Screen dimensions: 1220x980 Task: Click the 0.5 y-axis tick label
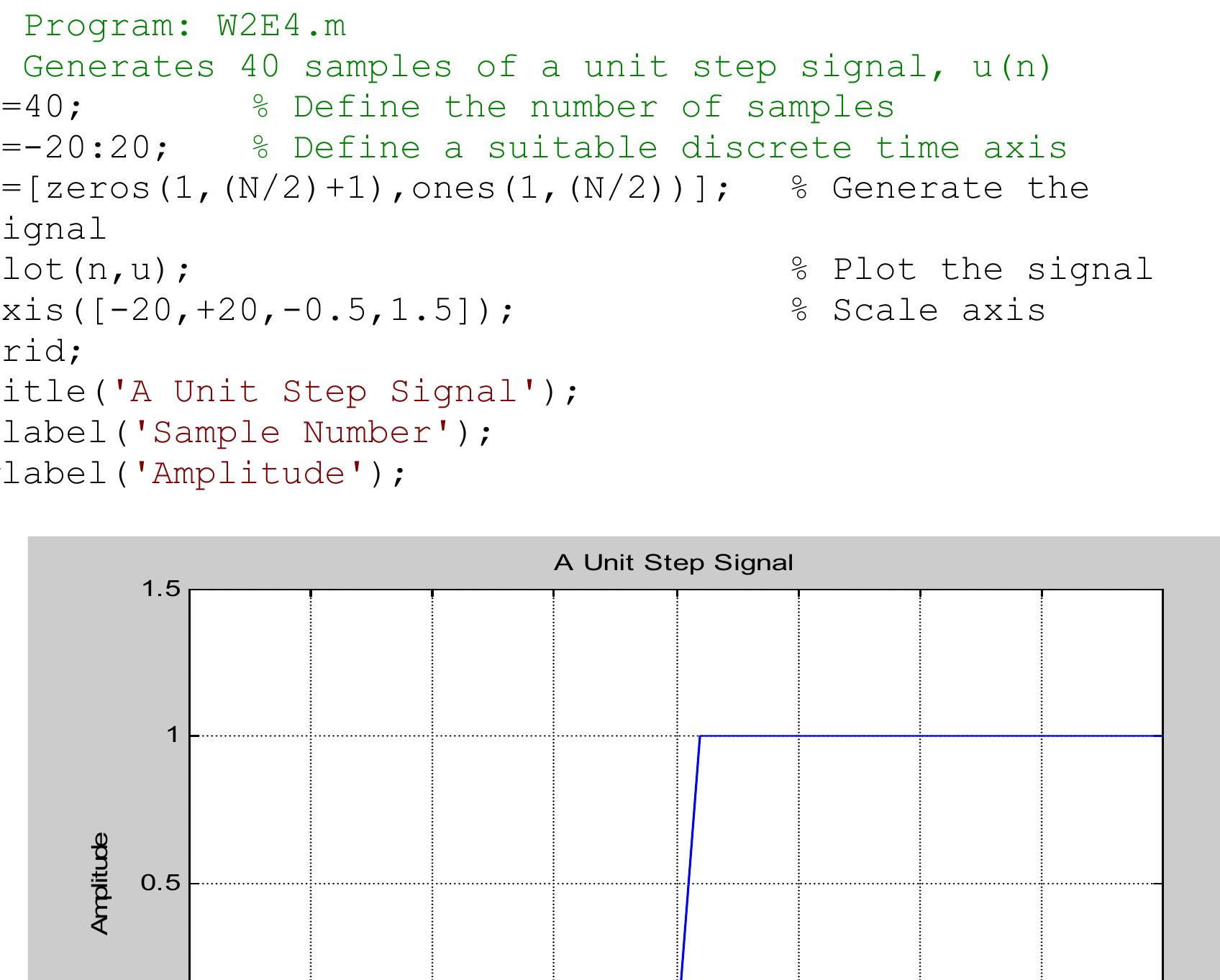161,883
